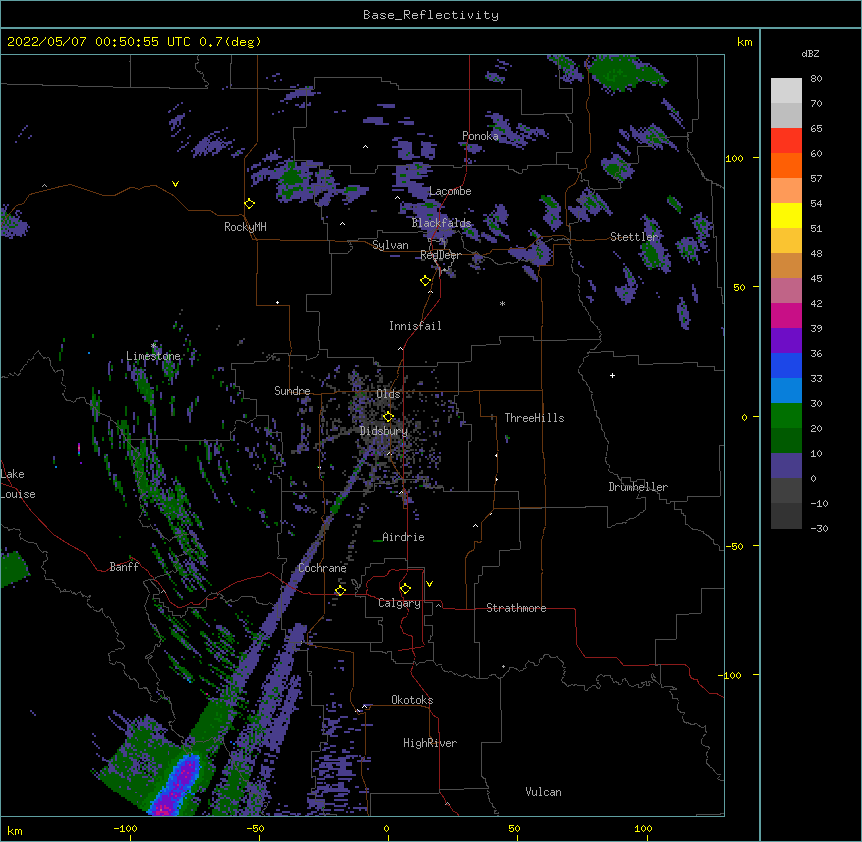Select the Olds label
The image size is (862, 842).
388,394
